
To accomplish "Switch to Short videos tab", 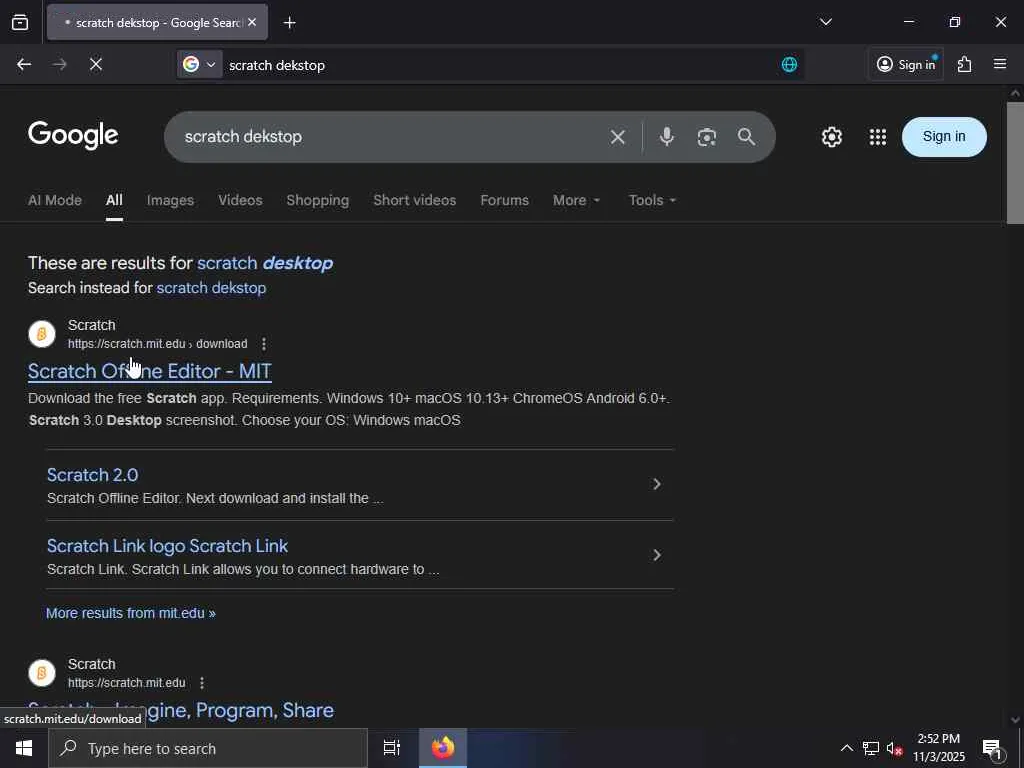I will 415,200.
